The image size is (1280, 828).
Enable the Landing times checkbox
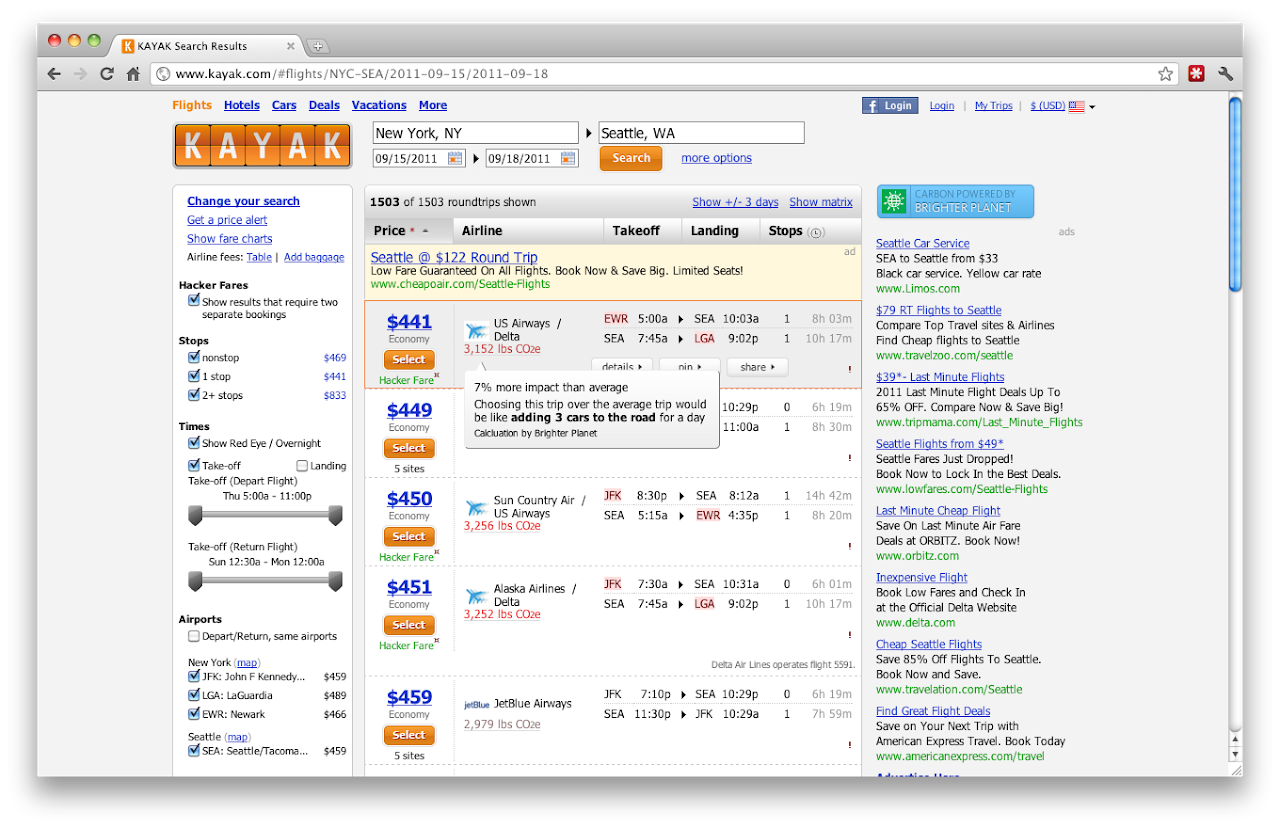[x=302, y=465]
